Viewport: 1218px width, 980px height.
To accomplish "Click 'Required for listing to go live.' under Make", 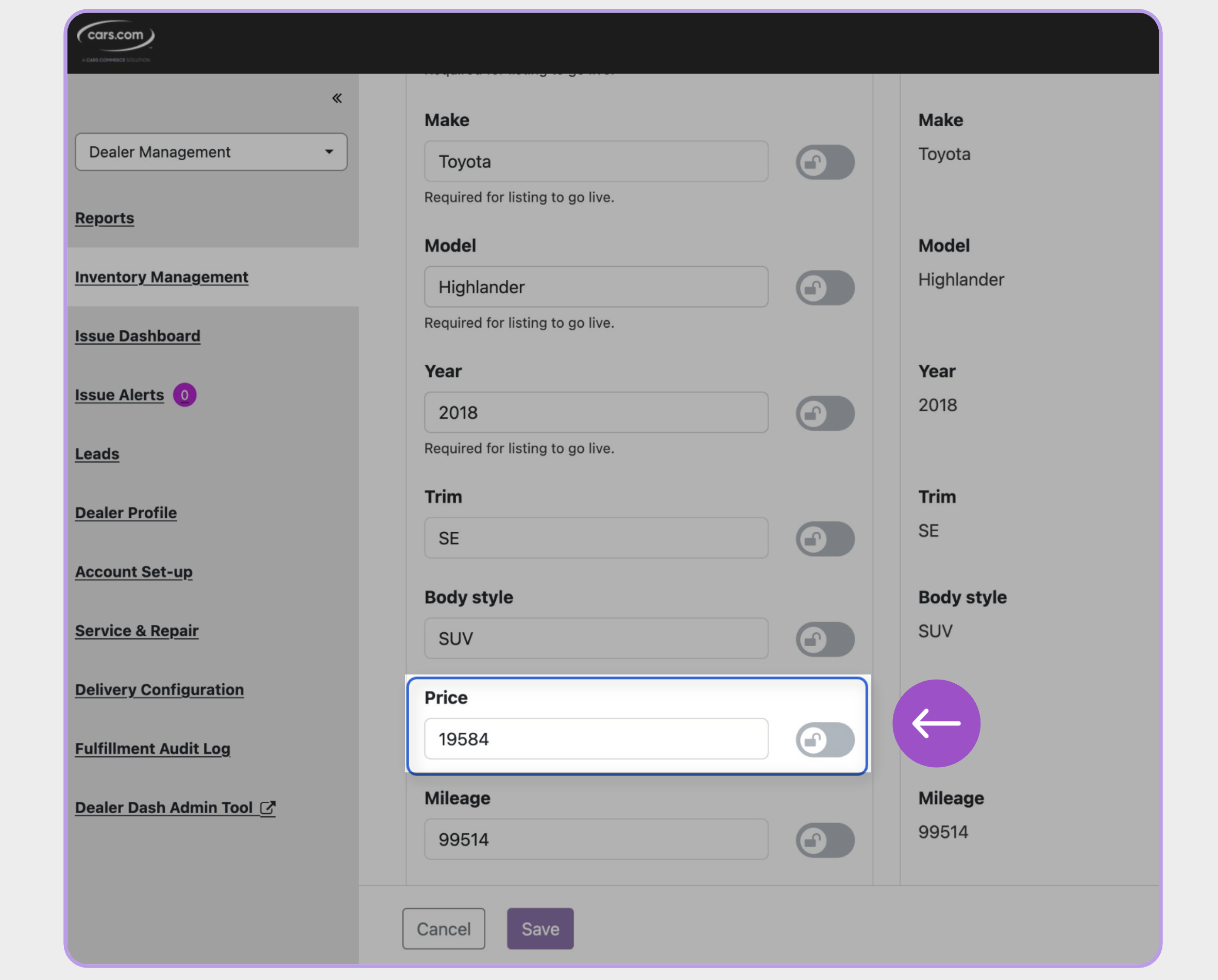I will [x=519, y=197].
